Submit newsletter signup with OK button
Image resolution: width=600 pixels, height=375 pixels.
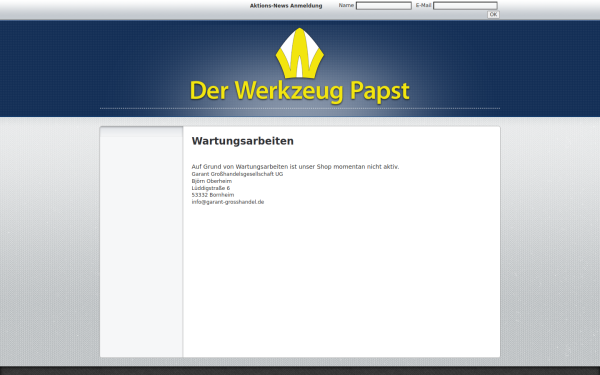(493, 15)
